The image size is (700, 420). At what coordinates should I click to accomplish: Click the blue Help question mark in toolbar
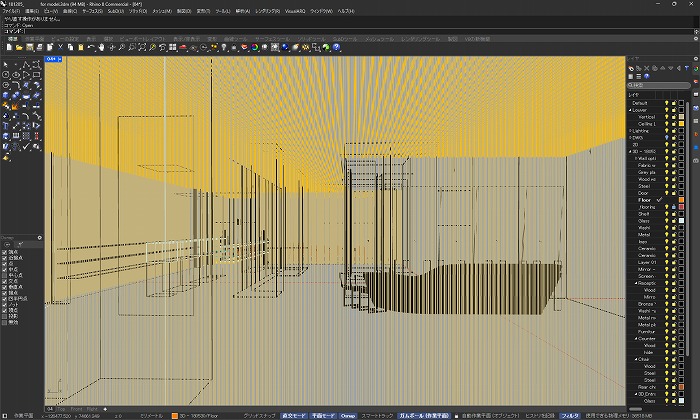point(337,47)
